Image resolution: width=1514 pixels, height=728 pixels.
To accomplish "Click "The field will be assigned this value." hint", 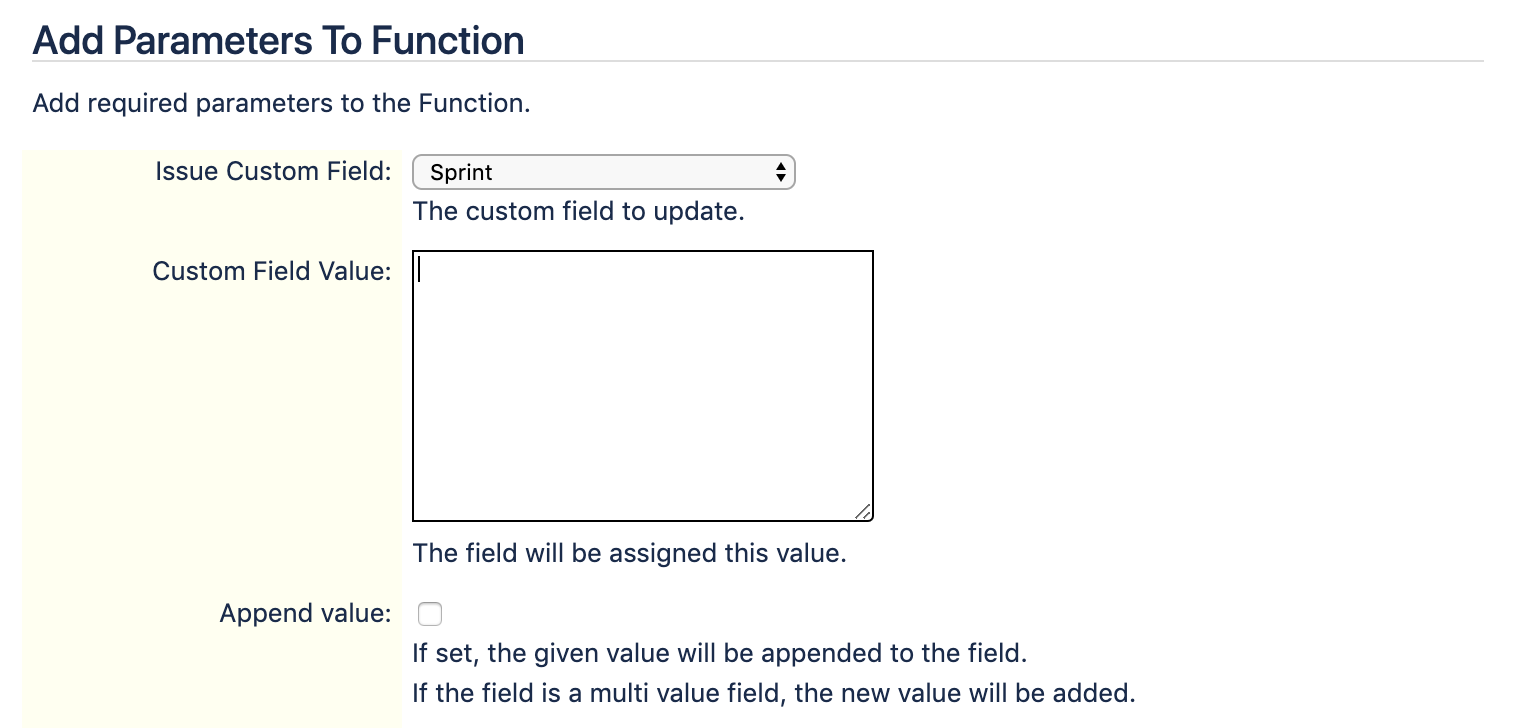I will click(x=630, y=553).
